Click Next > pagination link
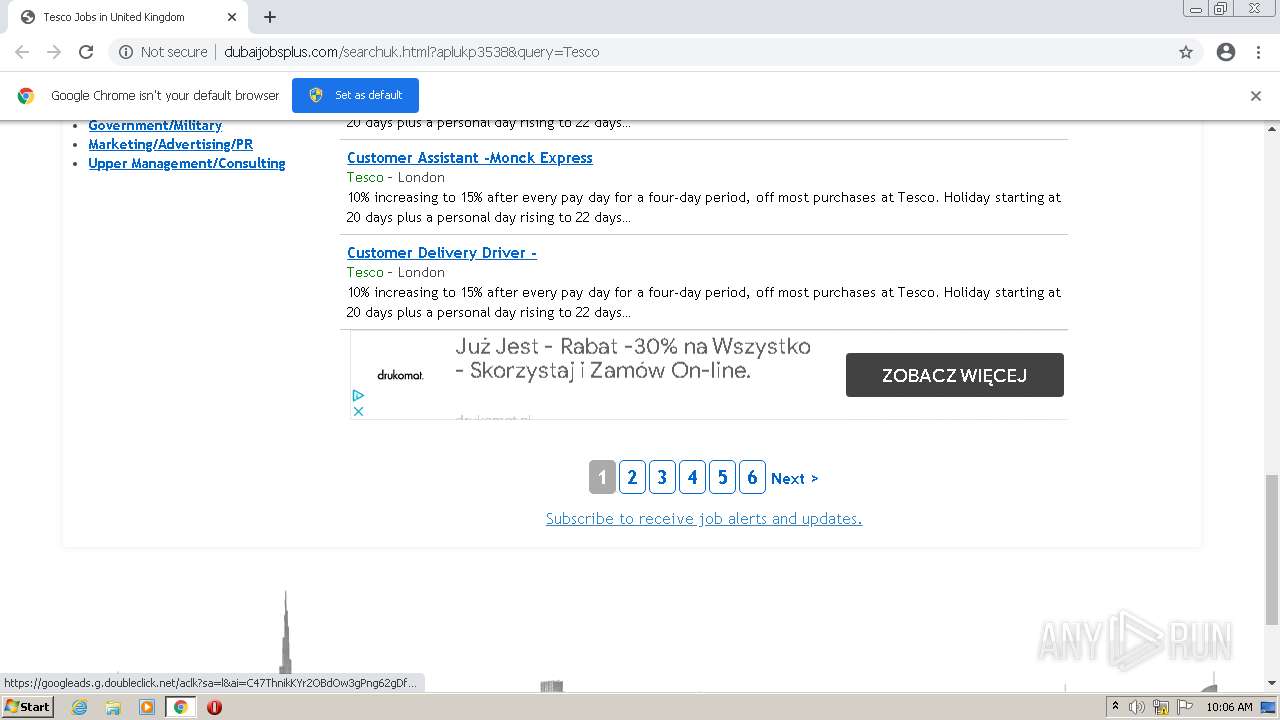 coord(795,479)
